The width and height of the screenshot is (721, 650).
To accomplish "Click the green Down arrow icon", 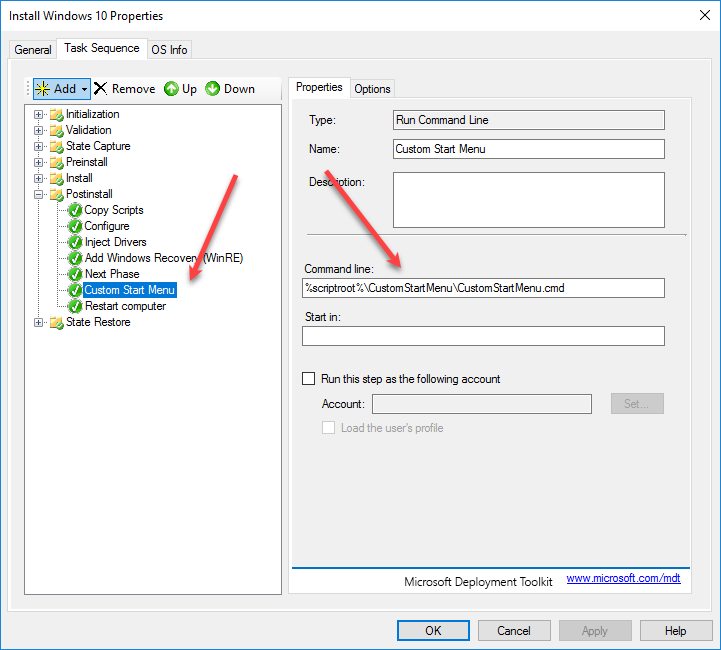I will [213, 89].
